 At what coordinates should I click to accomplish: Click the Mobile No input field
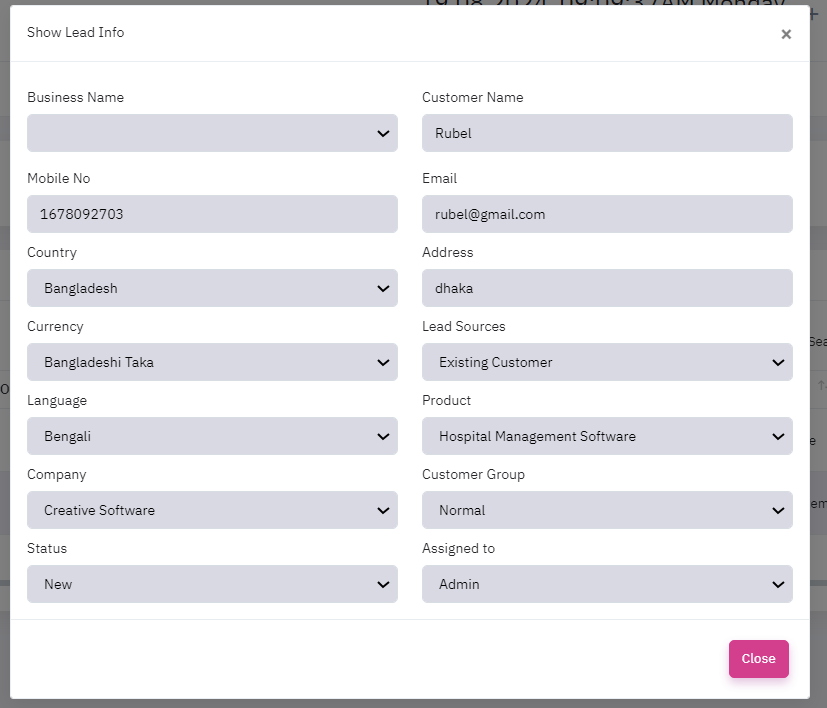pos(212,214)
